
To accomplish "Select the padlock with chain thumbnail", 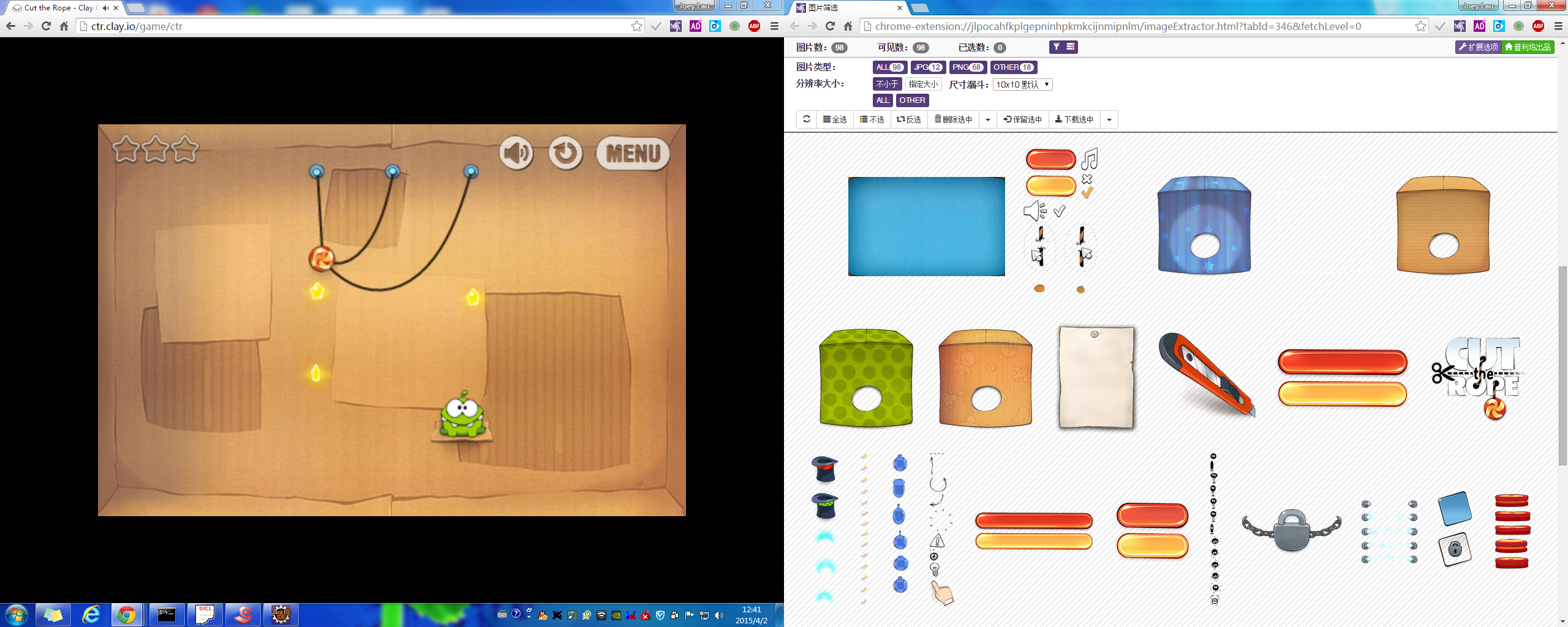I will pyautogui.click(x=1292, y=530).
